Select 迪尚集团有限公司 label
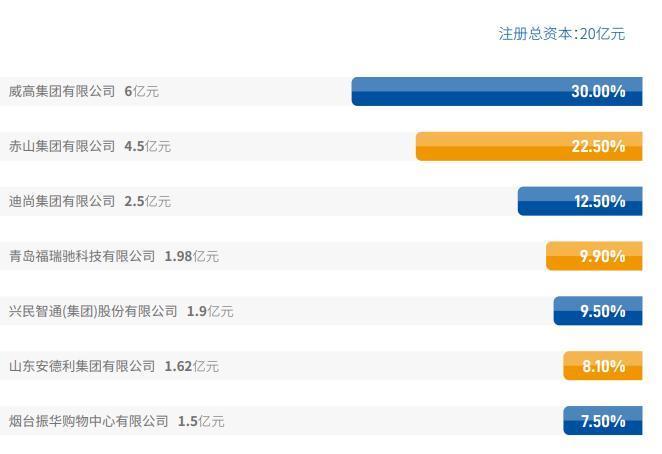This screenshot has height=454, width=662. point(62,201)
